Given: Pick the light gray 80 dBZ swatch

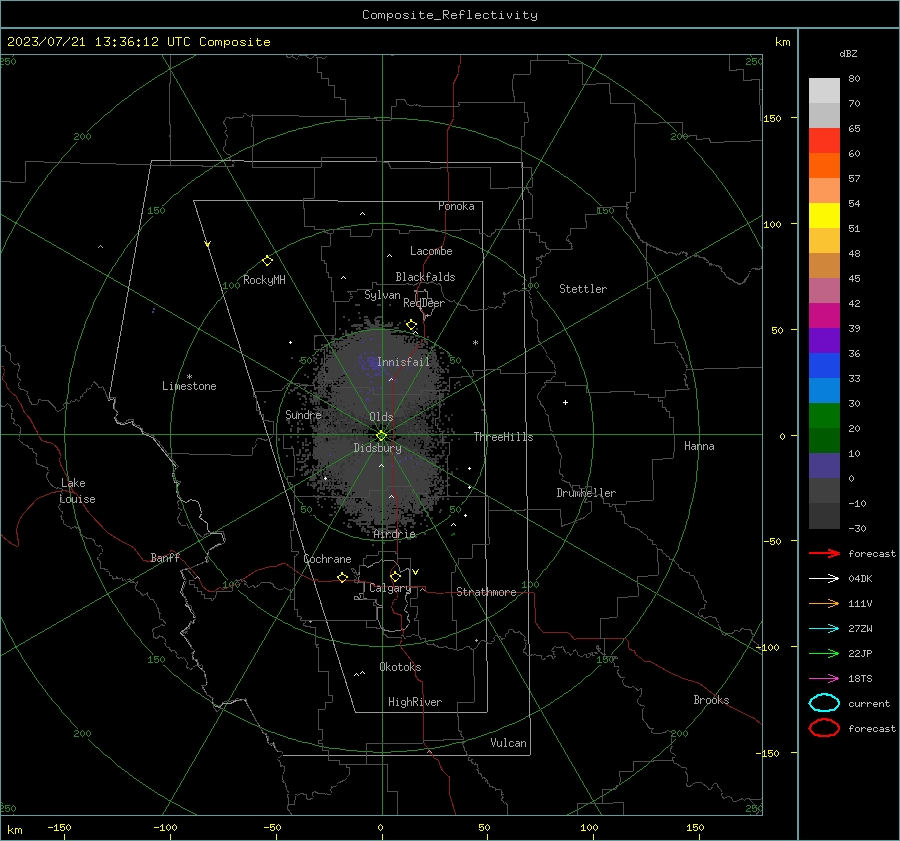Looking at the screenshot, I should (824, 90).
